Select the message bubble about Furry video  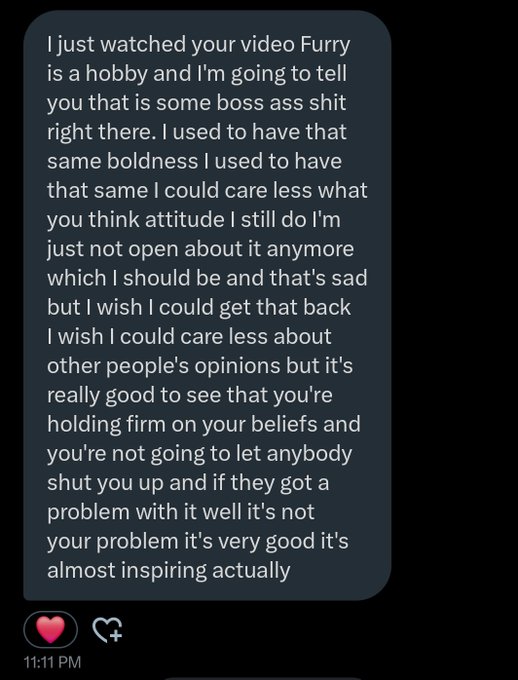pyautogui.click(x=207, y=305)
